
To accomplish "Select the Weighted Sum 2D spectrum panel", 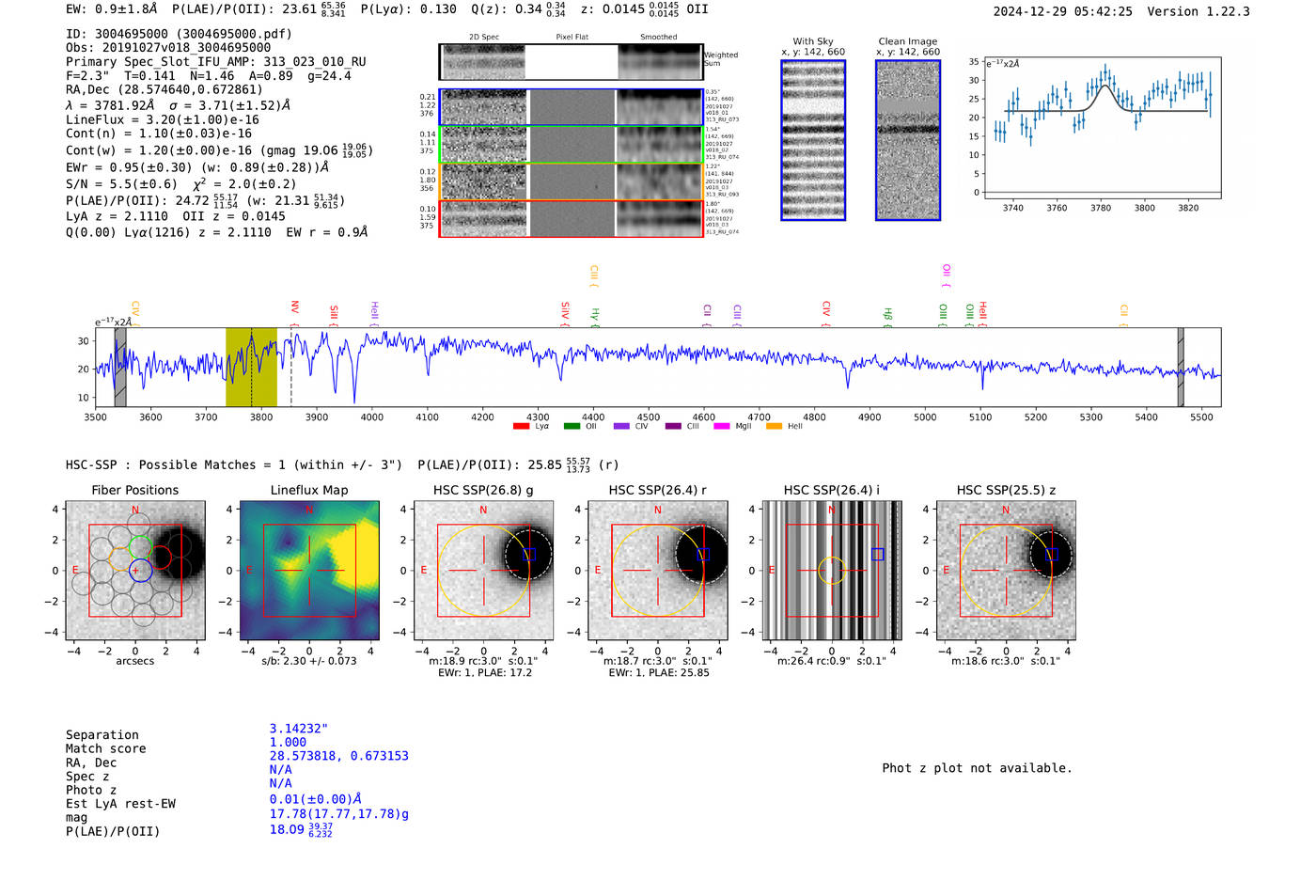I will pos(572,62).
